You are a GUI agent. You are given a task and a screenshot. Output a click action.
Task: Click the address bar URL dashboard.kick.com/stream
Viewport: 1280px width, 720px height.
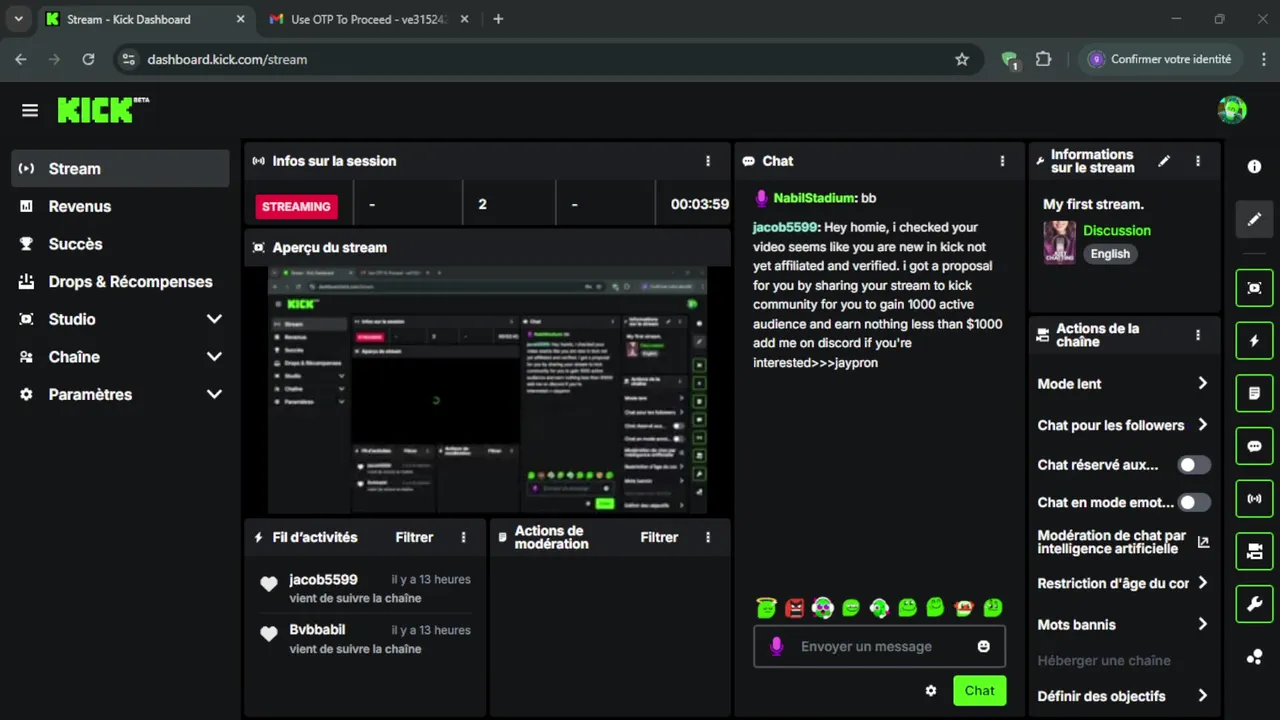[x=227, y=59]
